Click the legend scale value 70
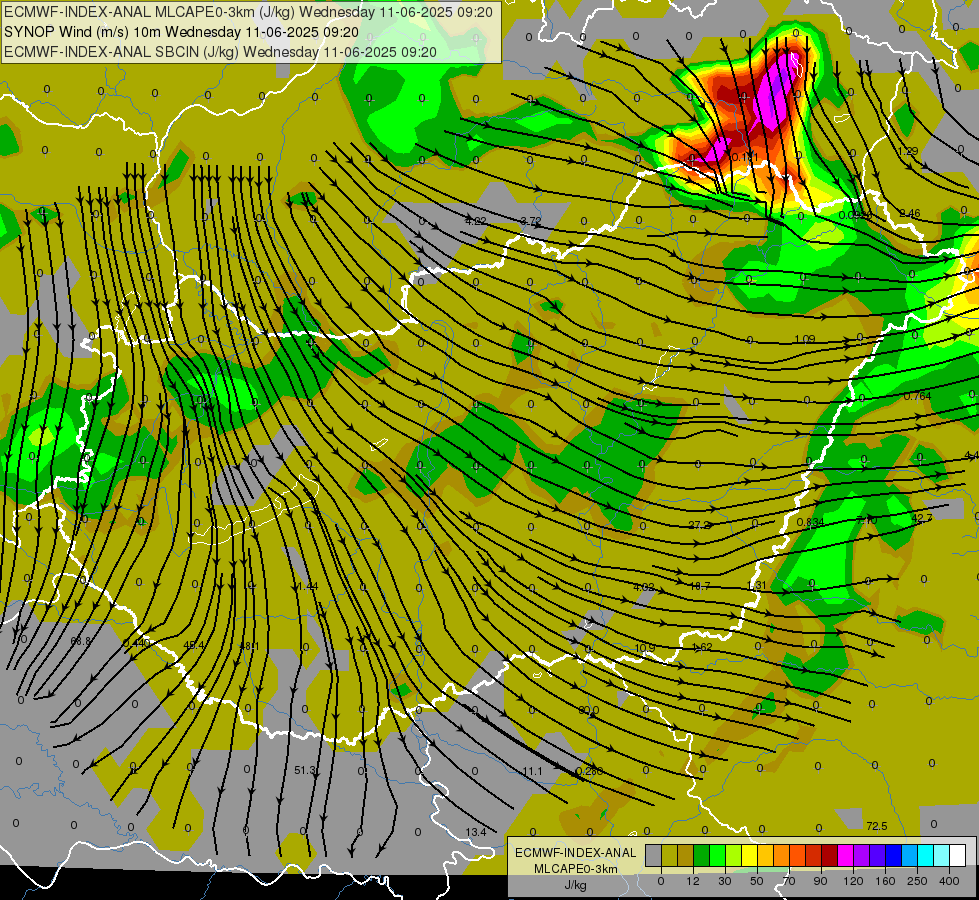Viewport: 979px width, 900px height. pyautogui.click(x=789, y=881)
